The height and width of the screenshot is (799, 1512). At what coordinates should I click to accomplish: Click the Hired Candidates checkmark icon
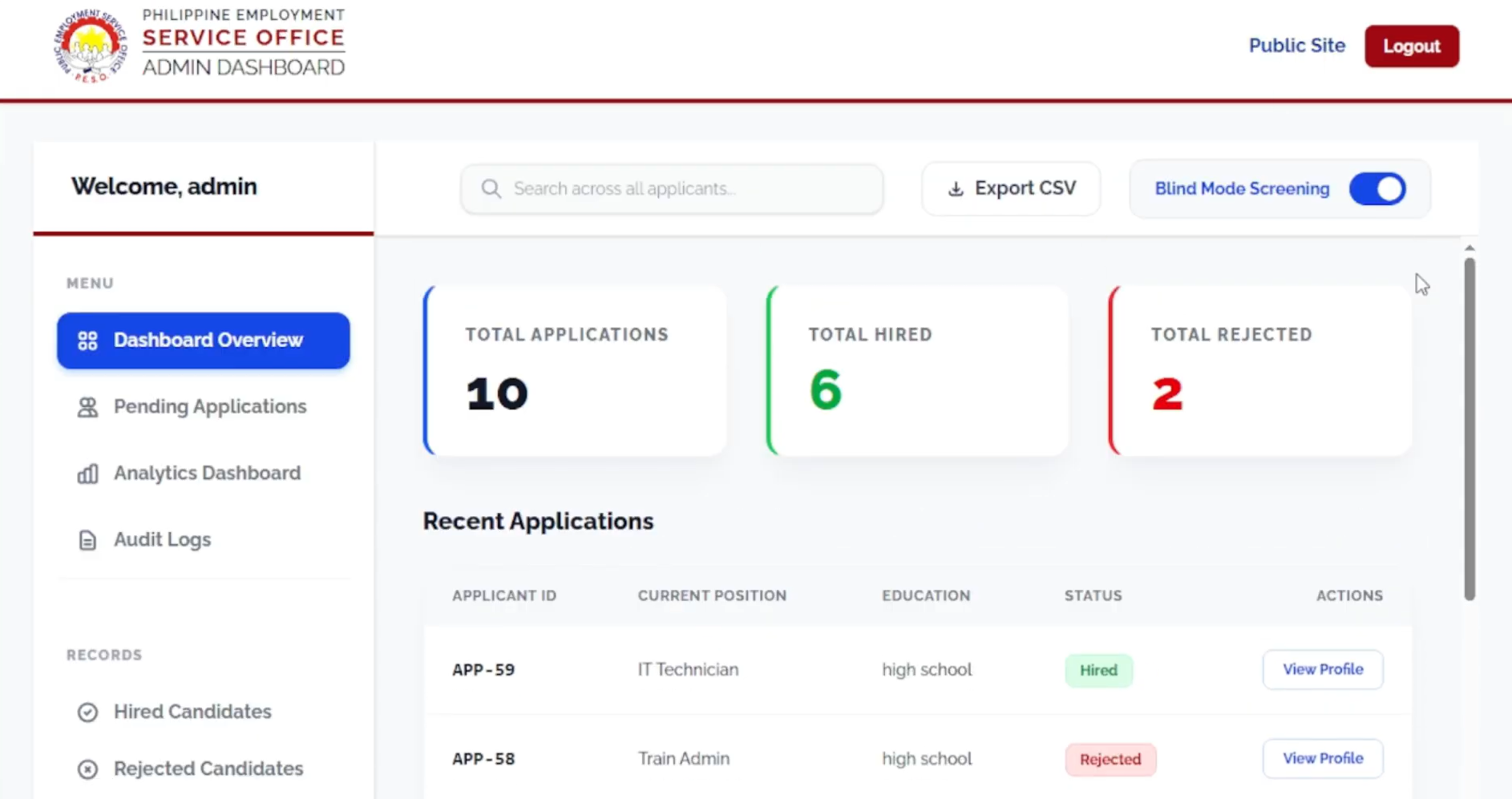87,712
